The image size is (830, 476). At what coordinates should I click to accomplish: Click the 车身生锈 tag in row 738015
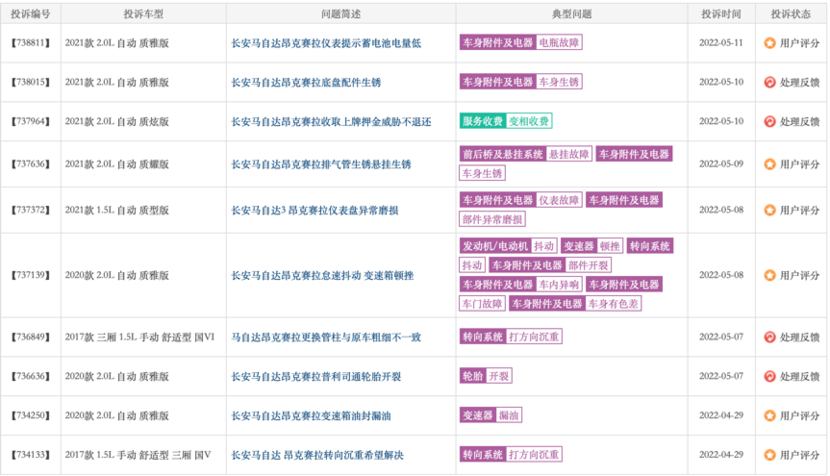pyautogui.click(x=559, y=82)
